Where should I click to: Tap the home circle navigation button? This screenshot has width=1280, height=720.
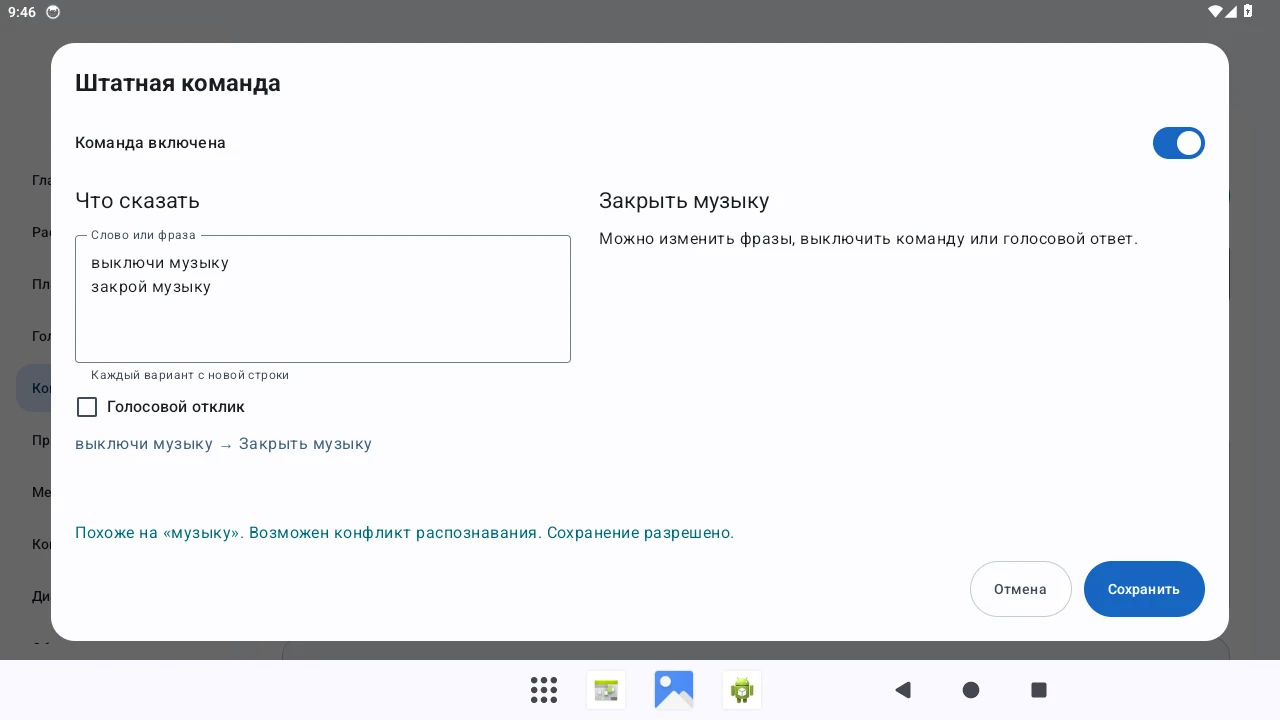pos(971,690)
